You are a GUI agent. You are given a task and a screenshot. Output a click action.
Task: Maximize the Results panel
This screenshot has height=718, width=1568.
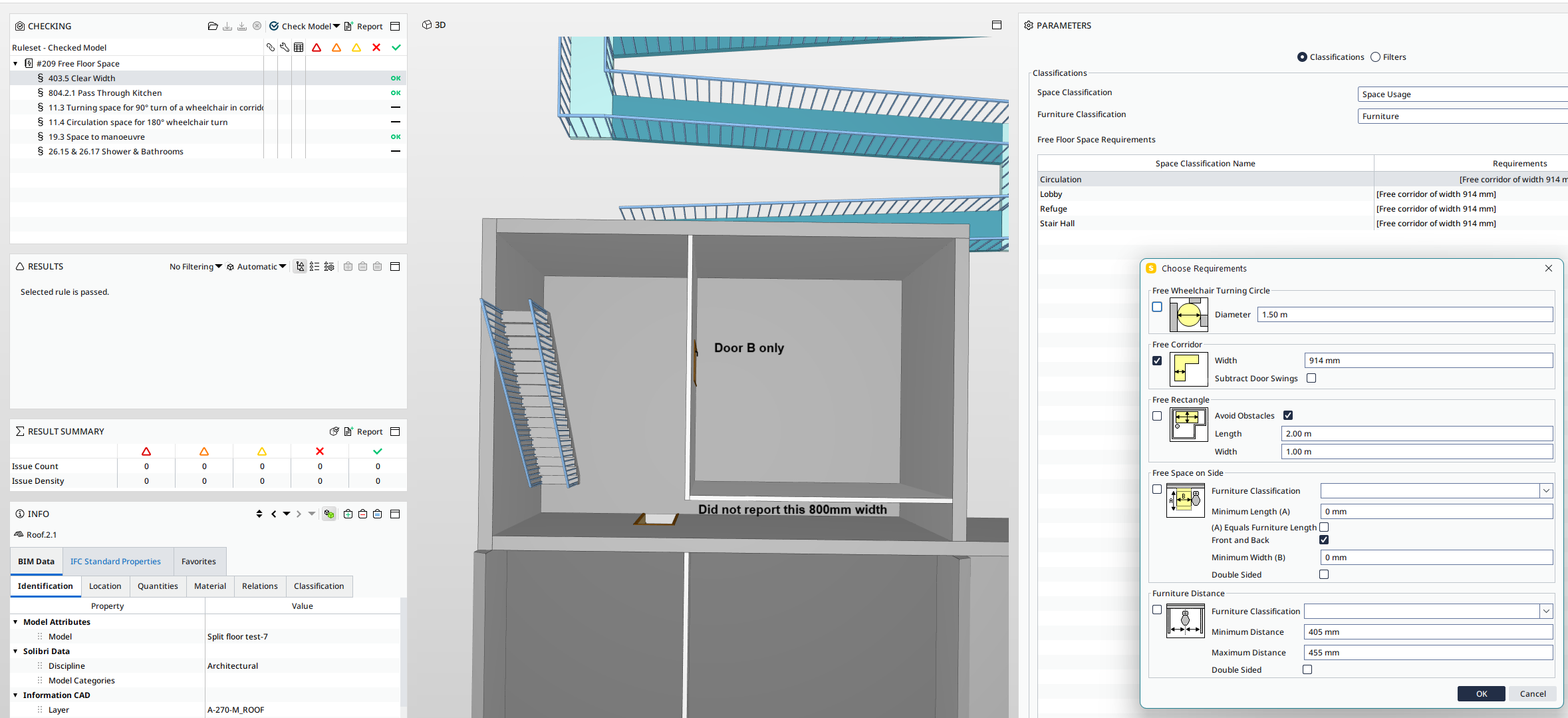coord(395,266)
